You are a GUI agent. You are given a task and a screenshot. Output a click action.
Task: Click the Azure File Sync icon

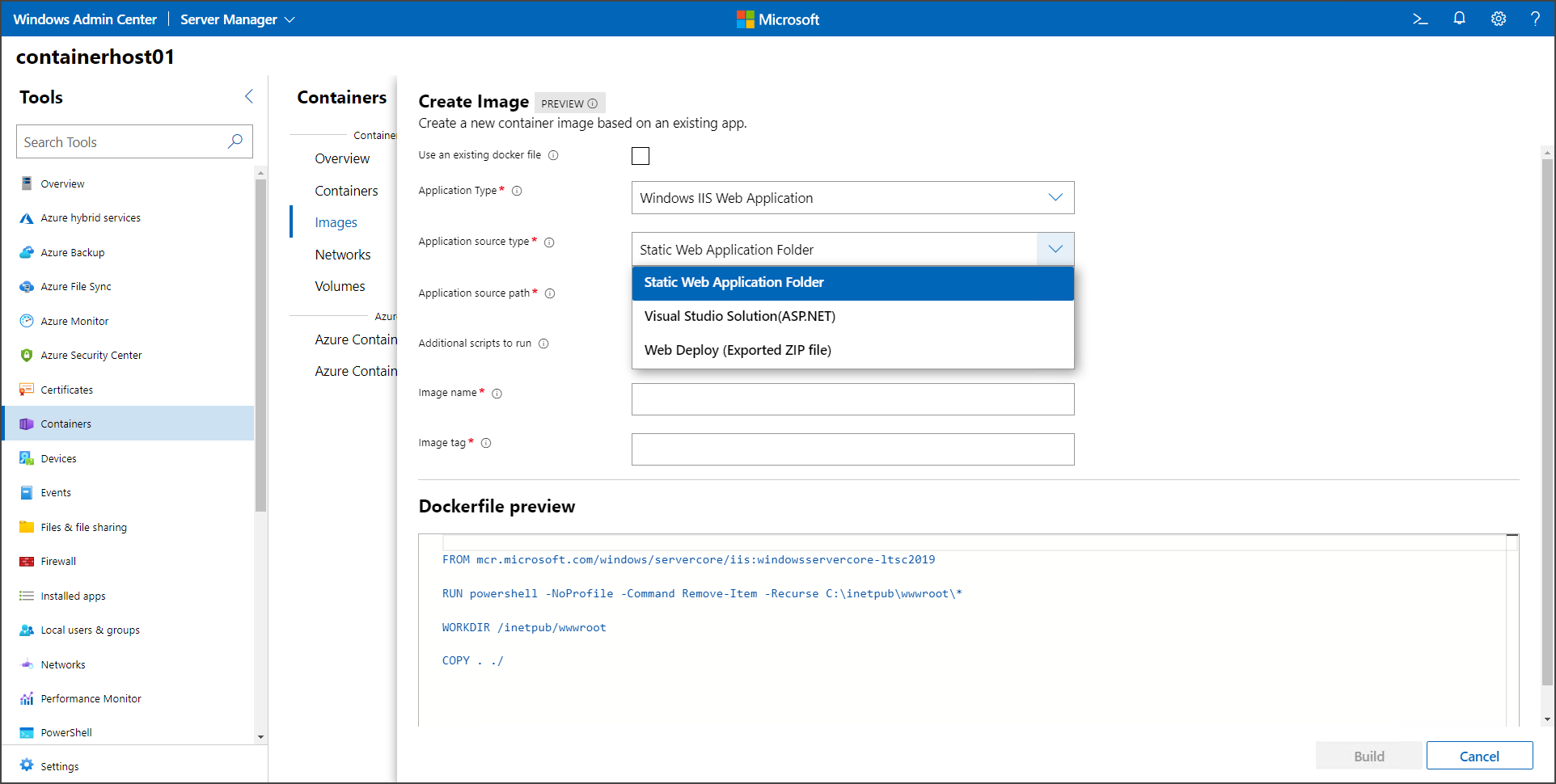[27, 287]
